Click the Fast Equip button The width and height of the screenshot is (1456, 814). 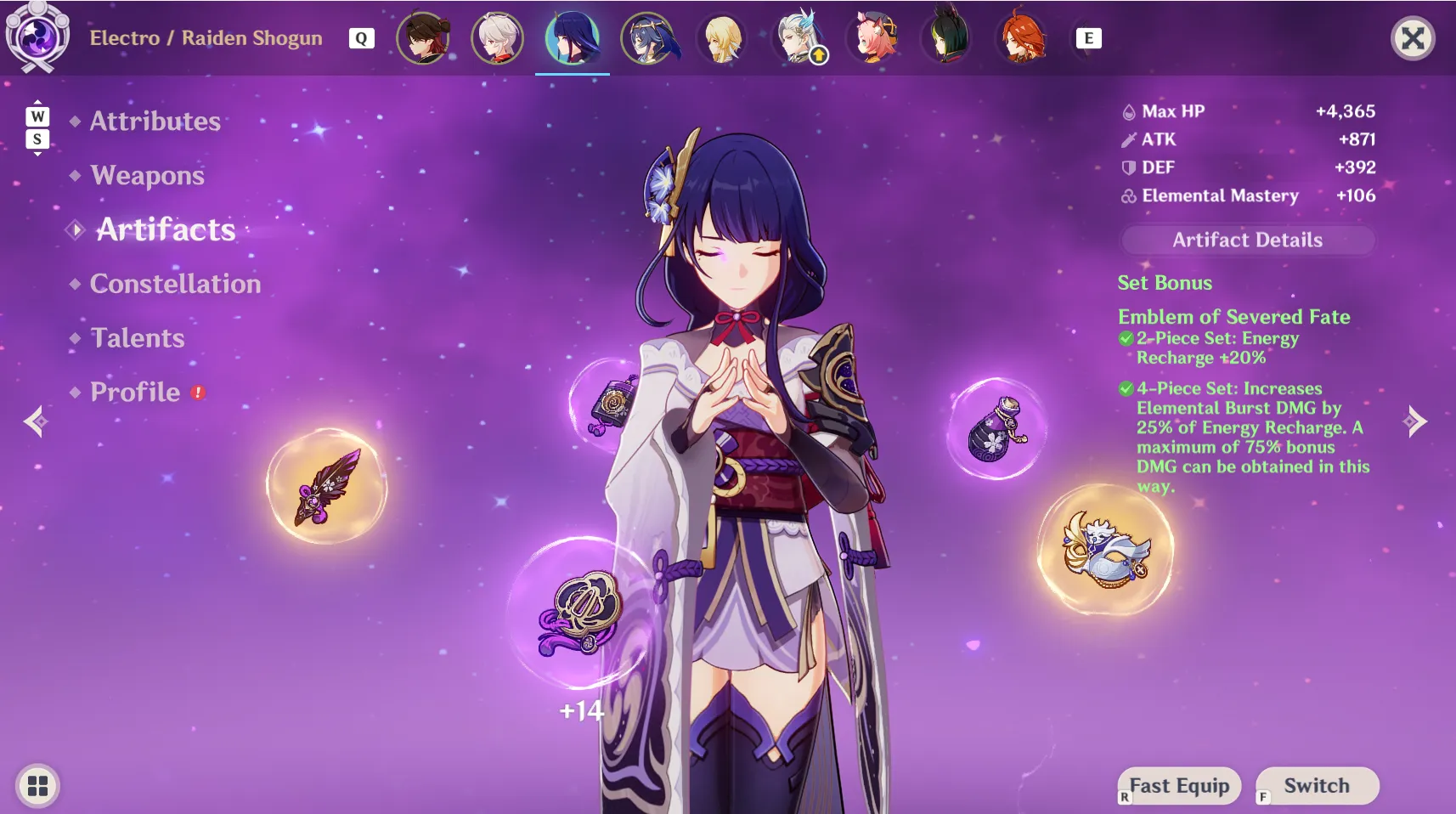1179,786
